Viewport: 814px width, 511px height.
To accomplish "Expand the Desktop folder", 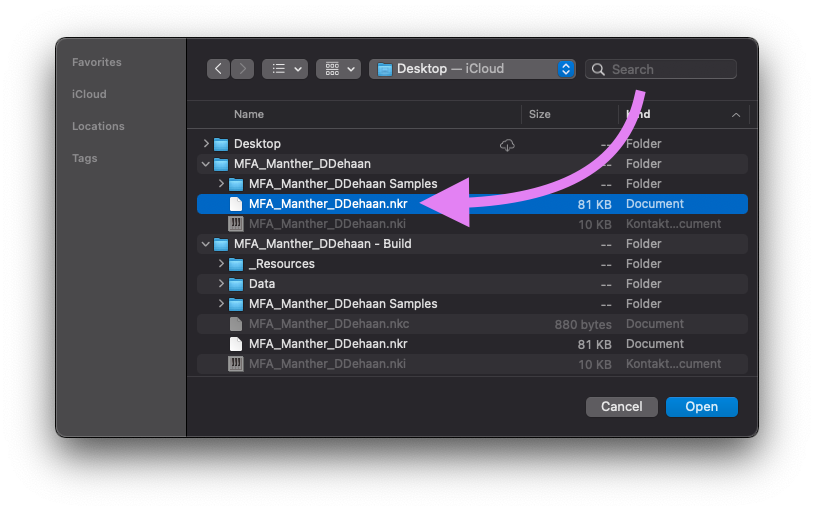I will tap(206, 144).
